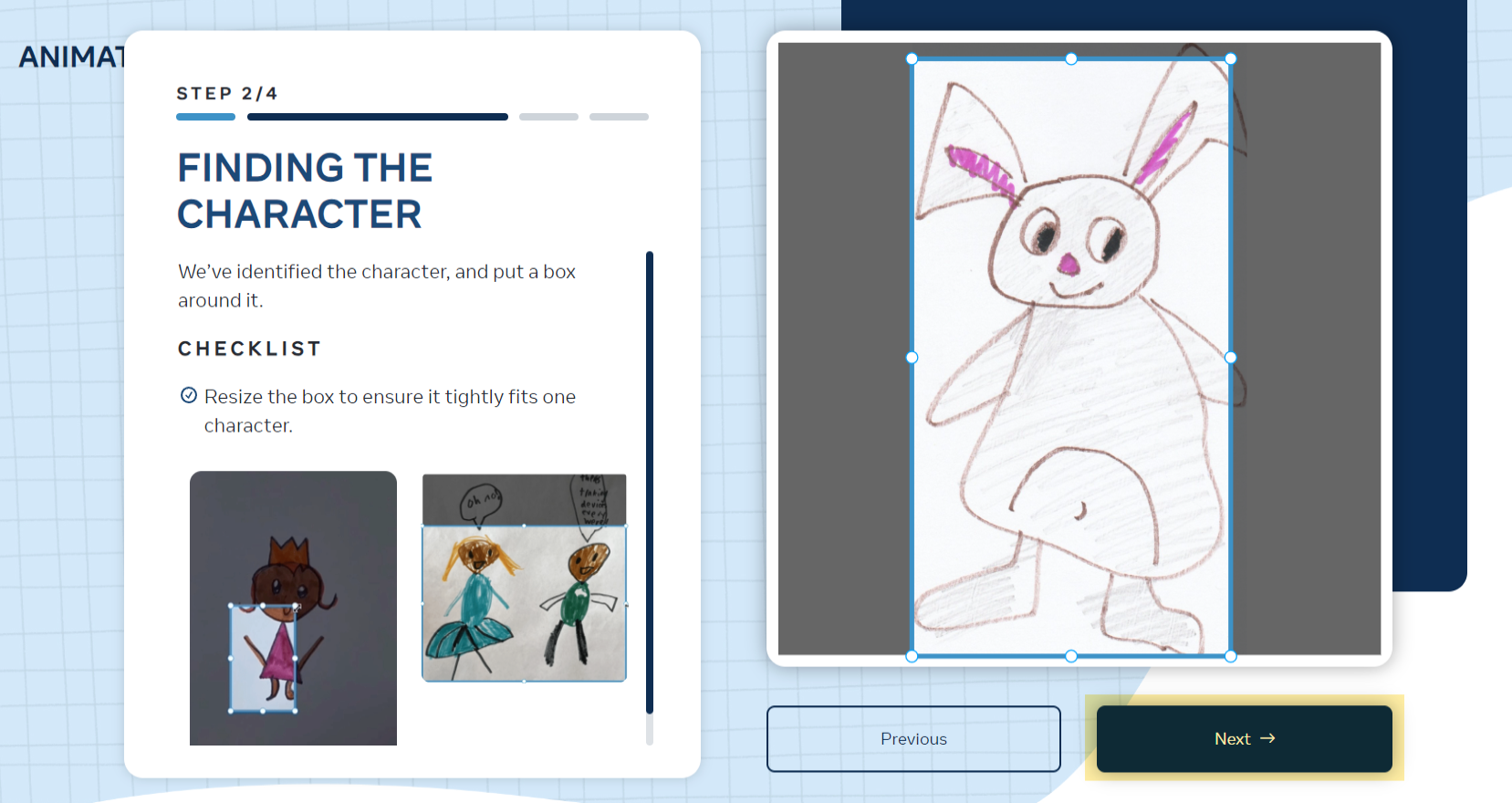
Task: Click the 'STEP 2/4' label
Action: pyautogui.click(x=227, y=93)
